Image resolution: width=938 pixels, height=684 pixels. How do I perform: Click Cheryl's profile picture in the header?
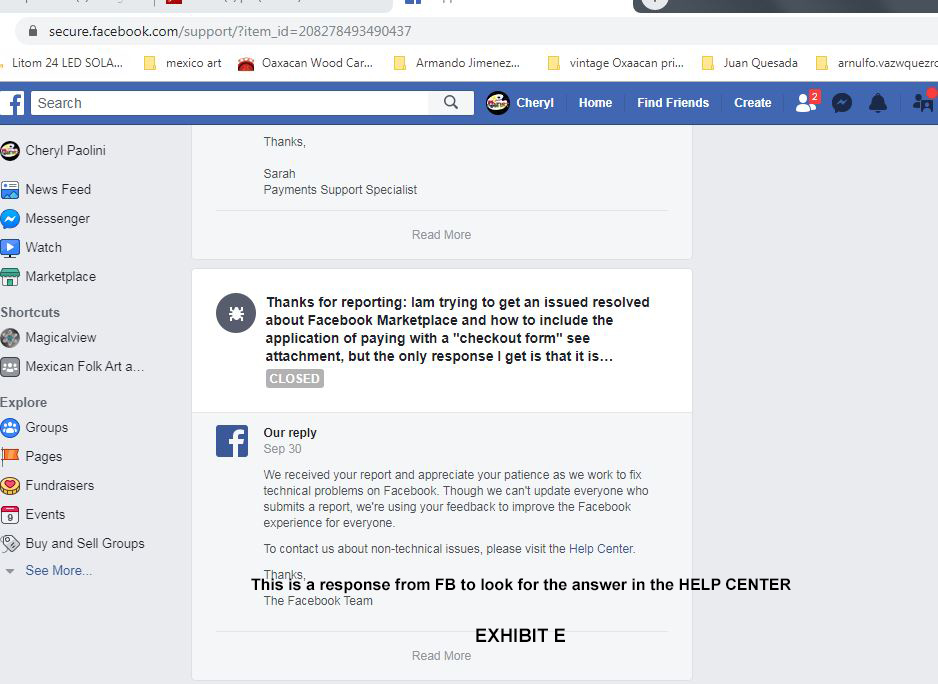pyautogui.click(x=498, y=103)
